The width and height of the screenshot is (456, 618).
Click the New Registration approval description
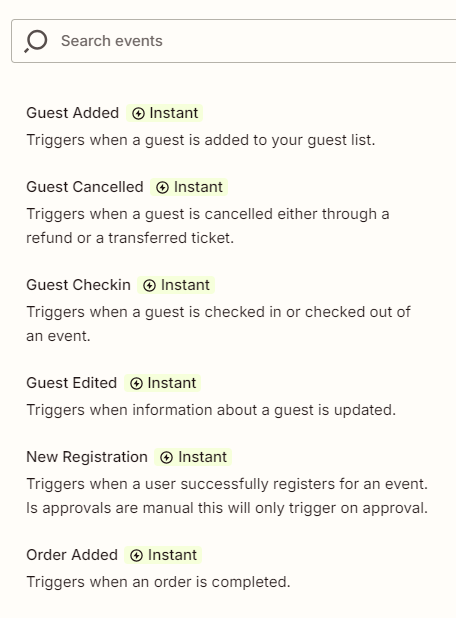click(227, 496)
